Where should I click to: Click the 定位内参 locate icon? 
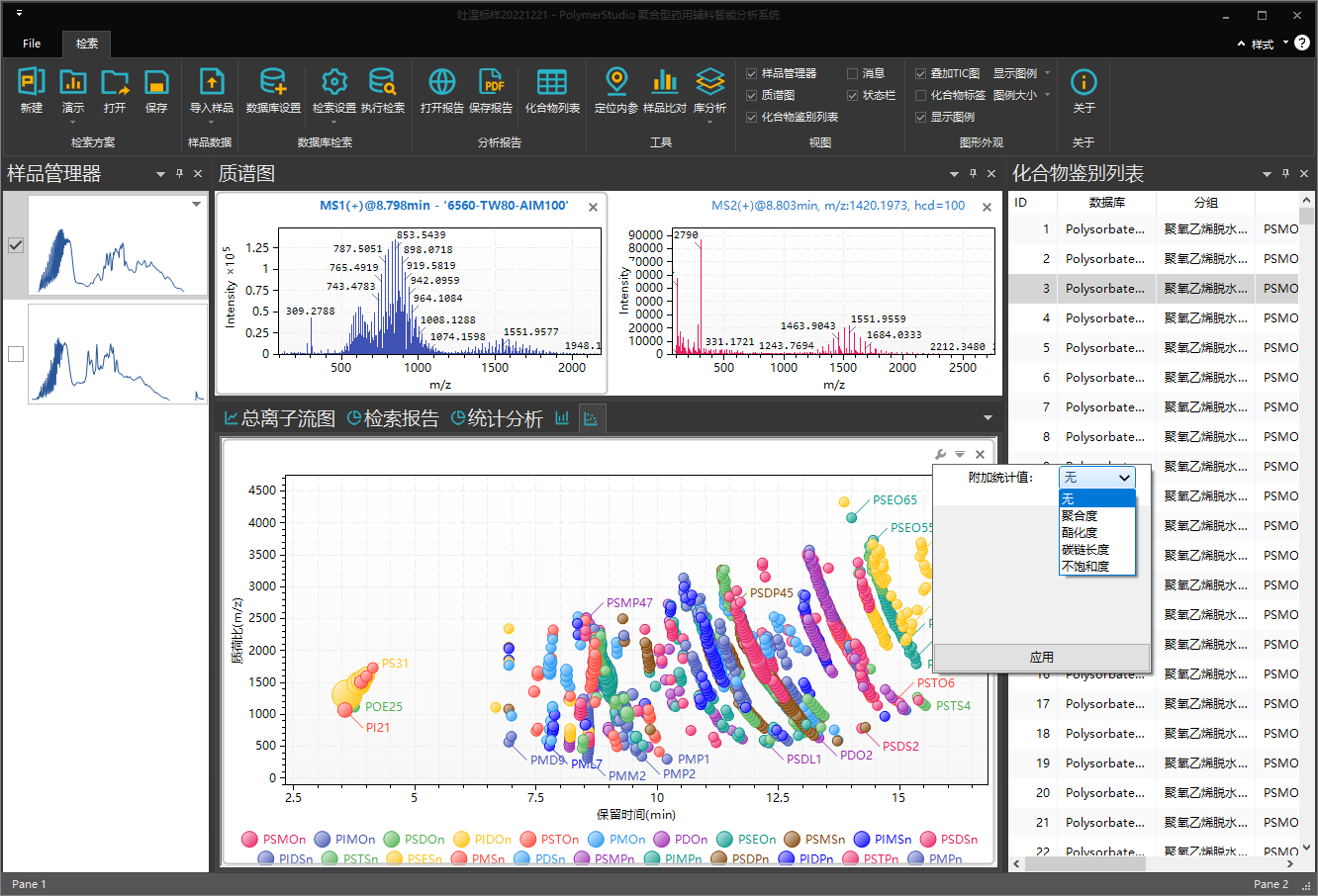pyautogui.click(x=616, y=81)
